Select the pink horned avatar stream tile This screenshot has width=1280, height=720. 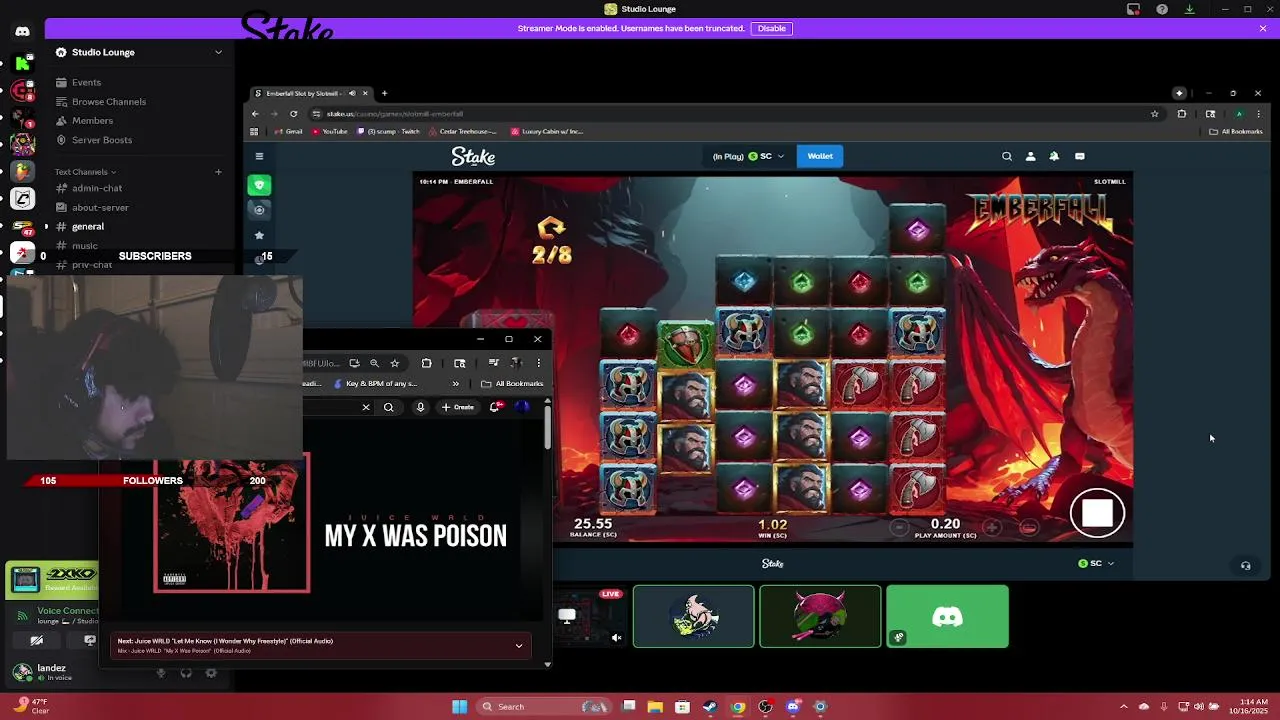820,617
